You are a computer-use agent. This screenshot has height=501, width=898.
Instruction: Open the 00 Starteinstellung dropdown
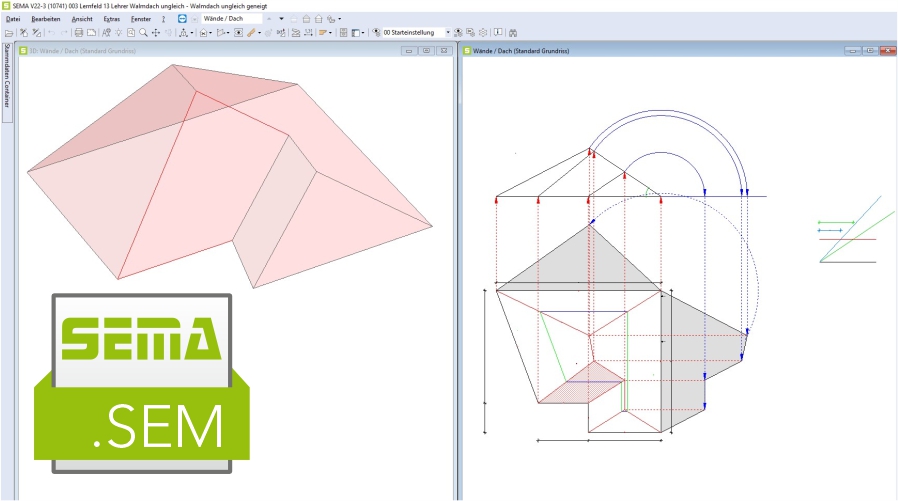tap(447, 33)
